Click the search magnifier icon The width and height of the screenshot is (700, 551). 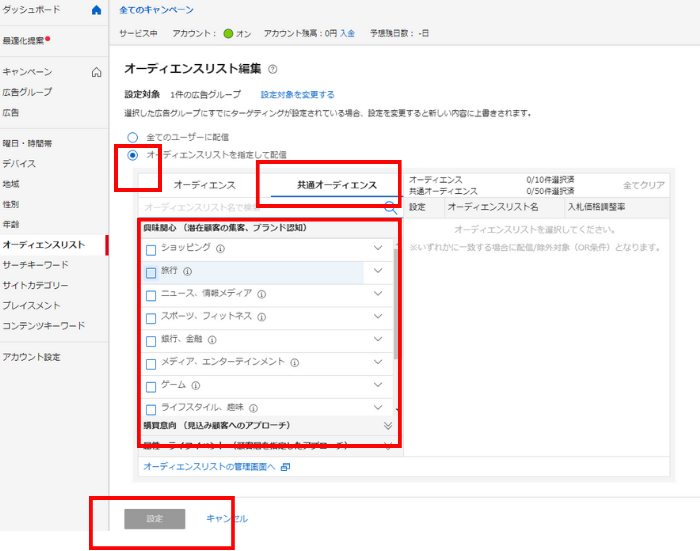click(x=390, y=207)
